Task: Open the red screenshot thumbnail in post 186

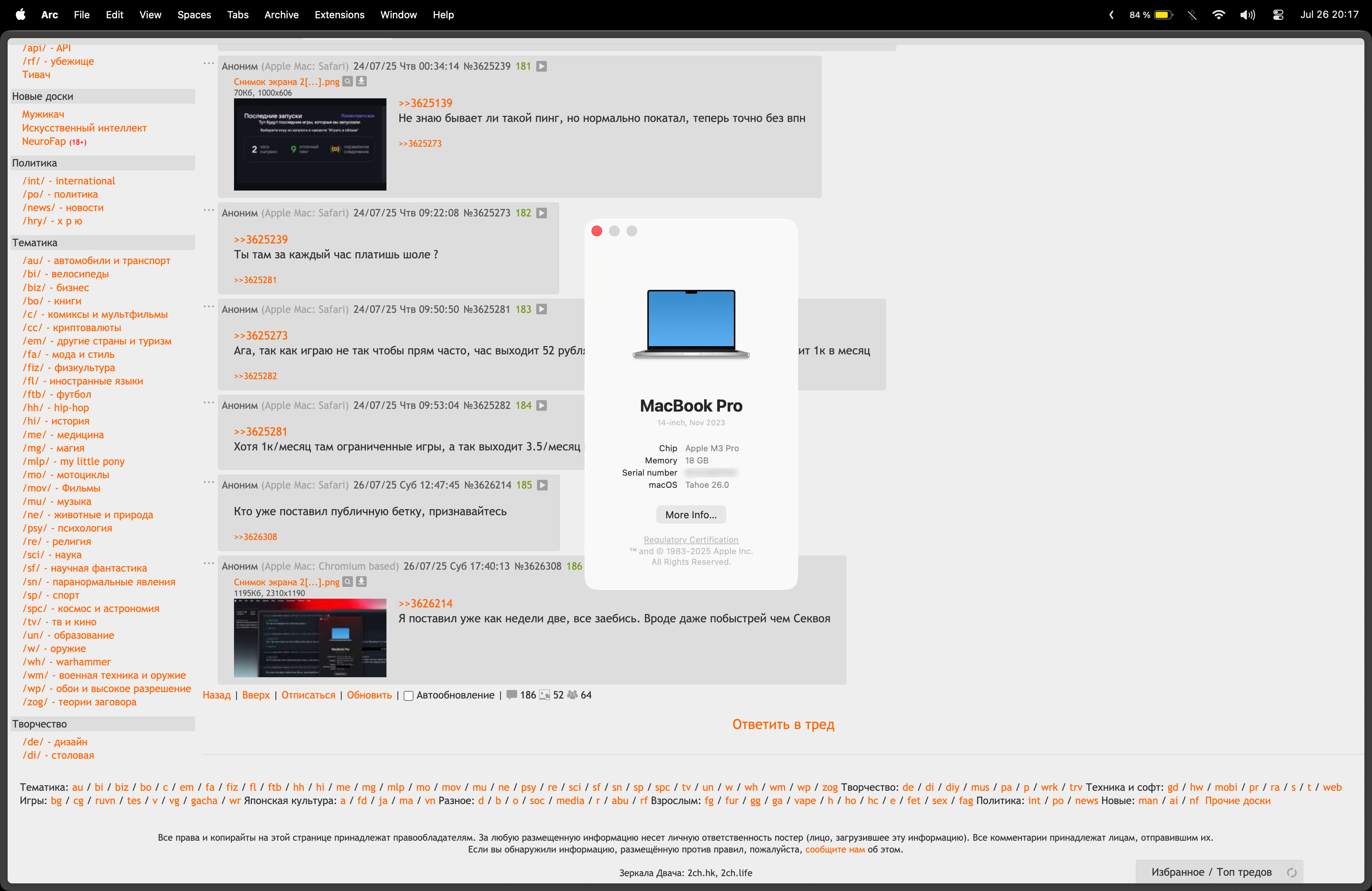Action: click(x=309, y=638)
